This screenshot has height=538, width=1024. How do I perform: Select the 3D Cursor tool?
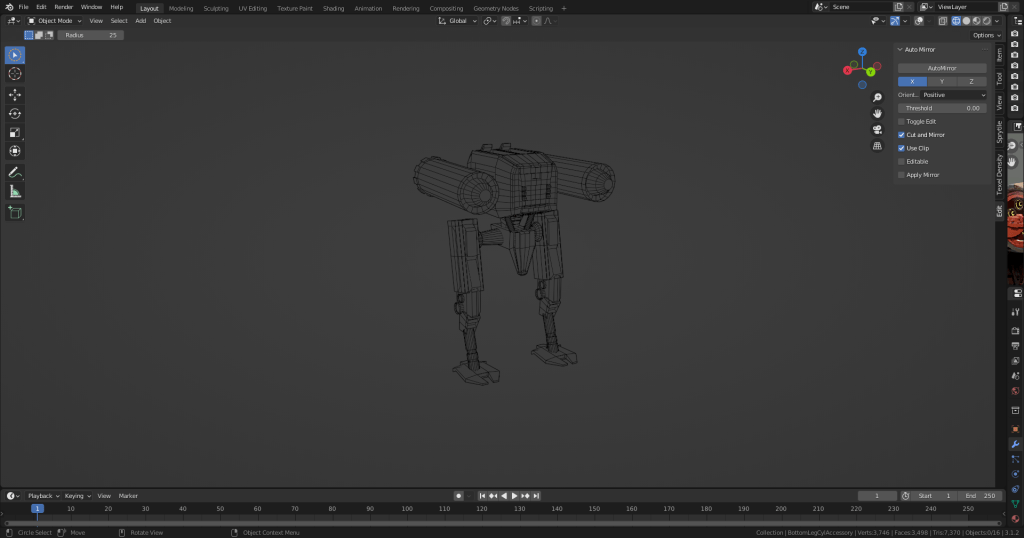coord(15,73)
